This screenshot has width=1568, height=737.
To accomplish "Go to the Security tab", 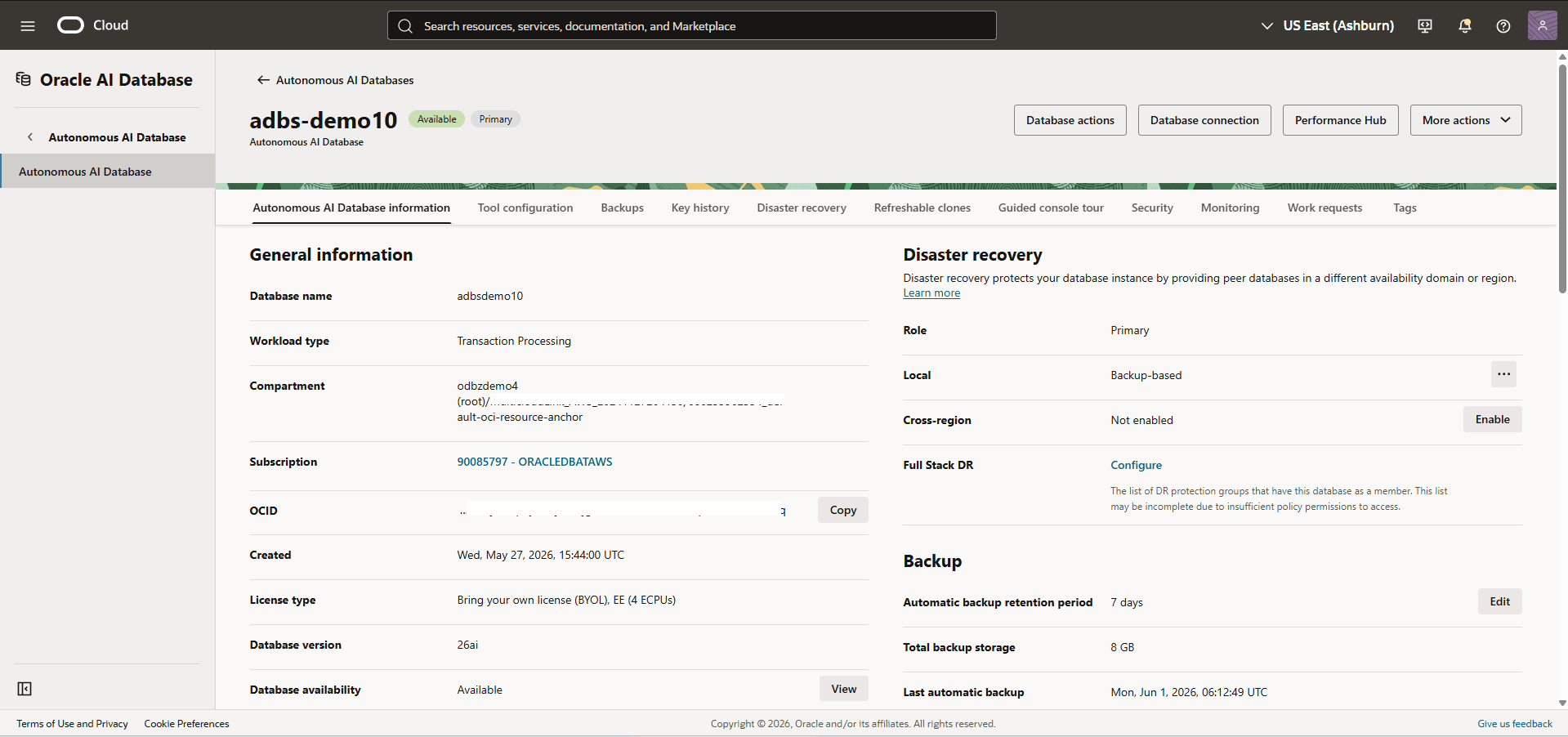I will click(1152, 208).
